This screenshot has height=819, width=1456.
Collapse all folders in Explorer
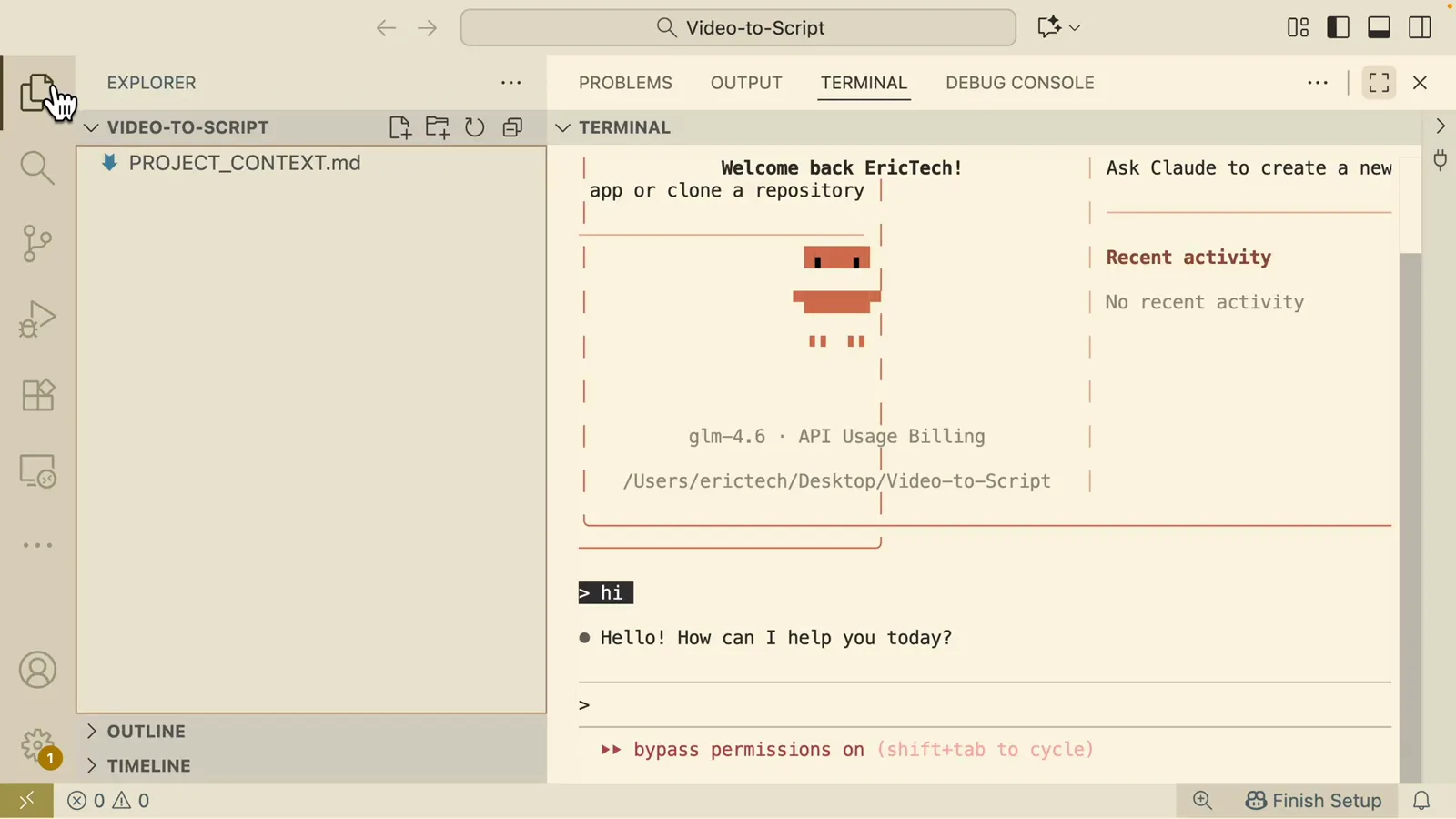click(513, 127)
